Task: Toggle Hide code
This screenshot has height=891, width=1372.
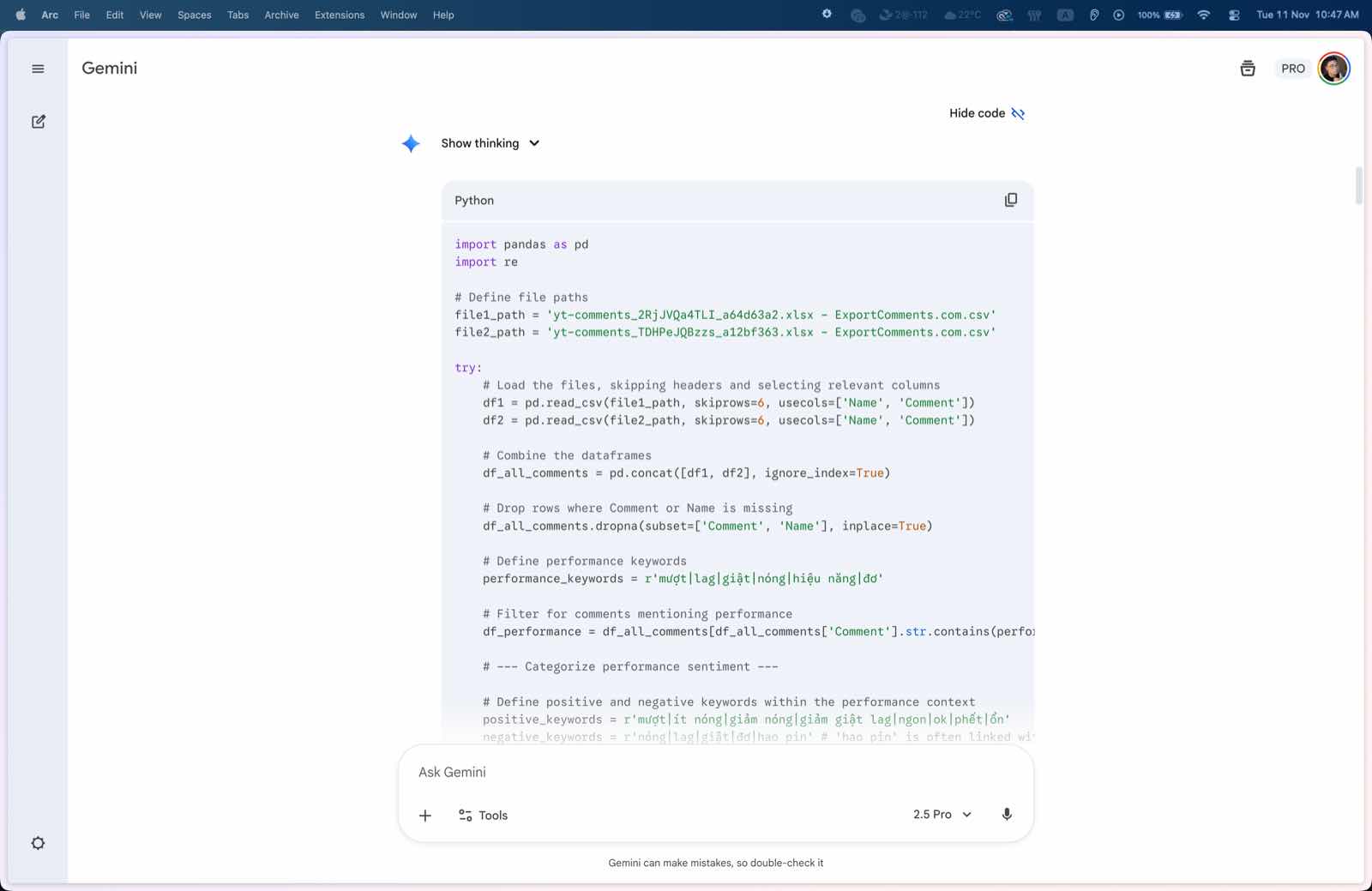Action: click(986, 113)
